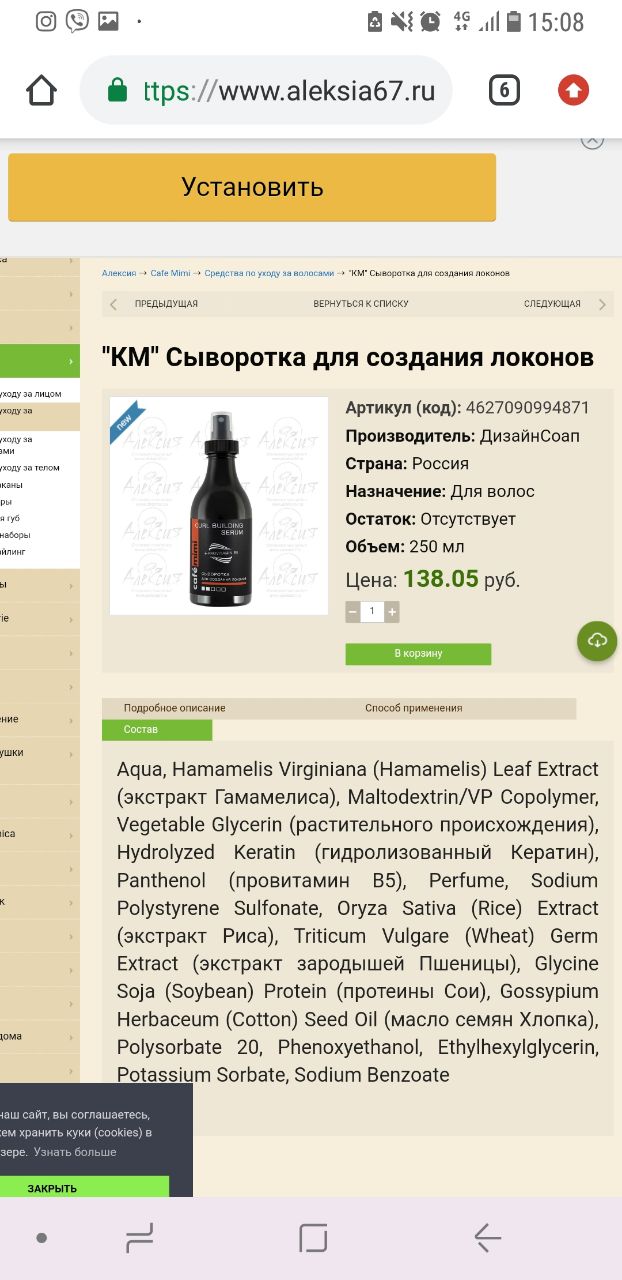
Task: Go to next product via СЛЕДУЮЩАЯ arrow
Action: click(602, 304)
